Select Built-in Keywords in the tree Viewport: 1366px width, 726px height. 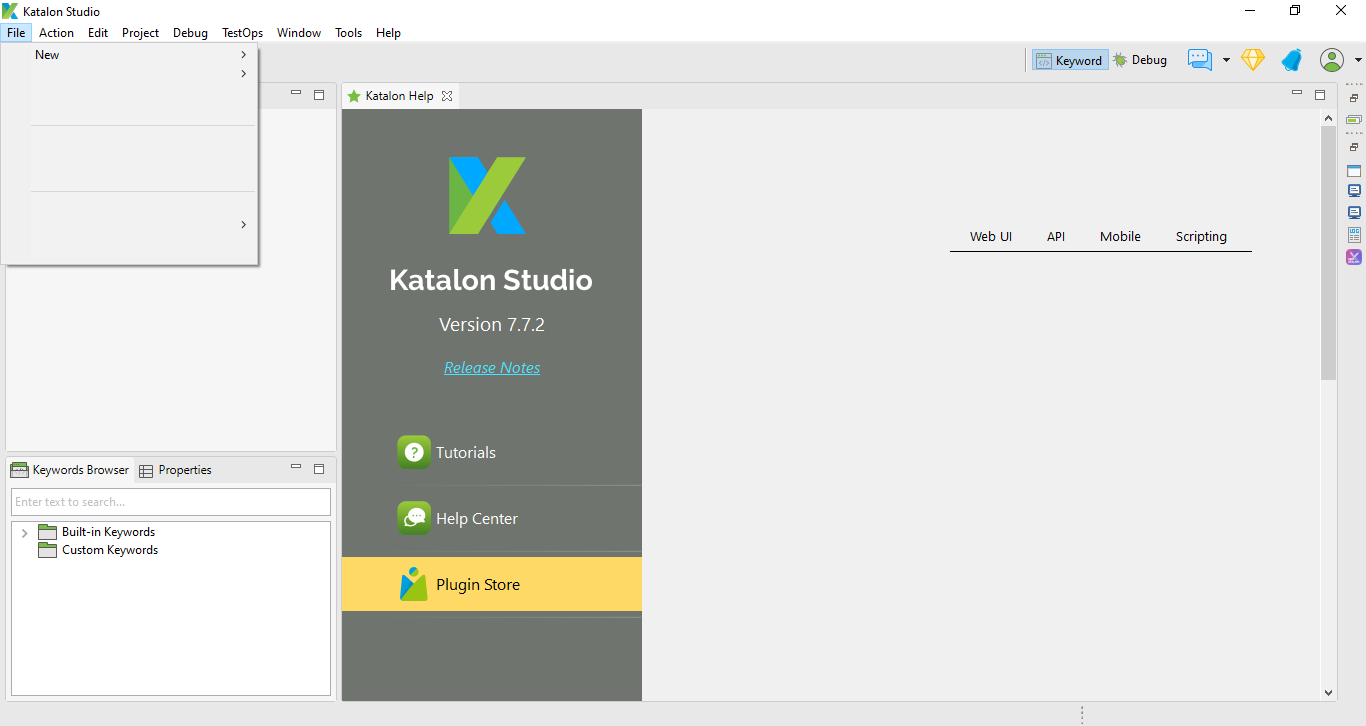(x=108, y=532)
